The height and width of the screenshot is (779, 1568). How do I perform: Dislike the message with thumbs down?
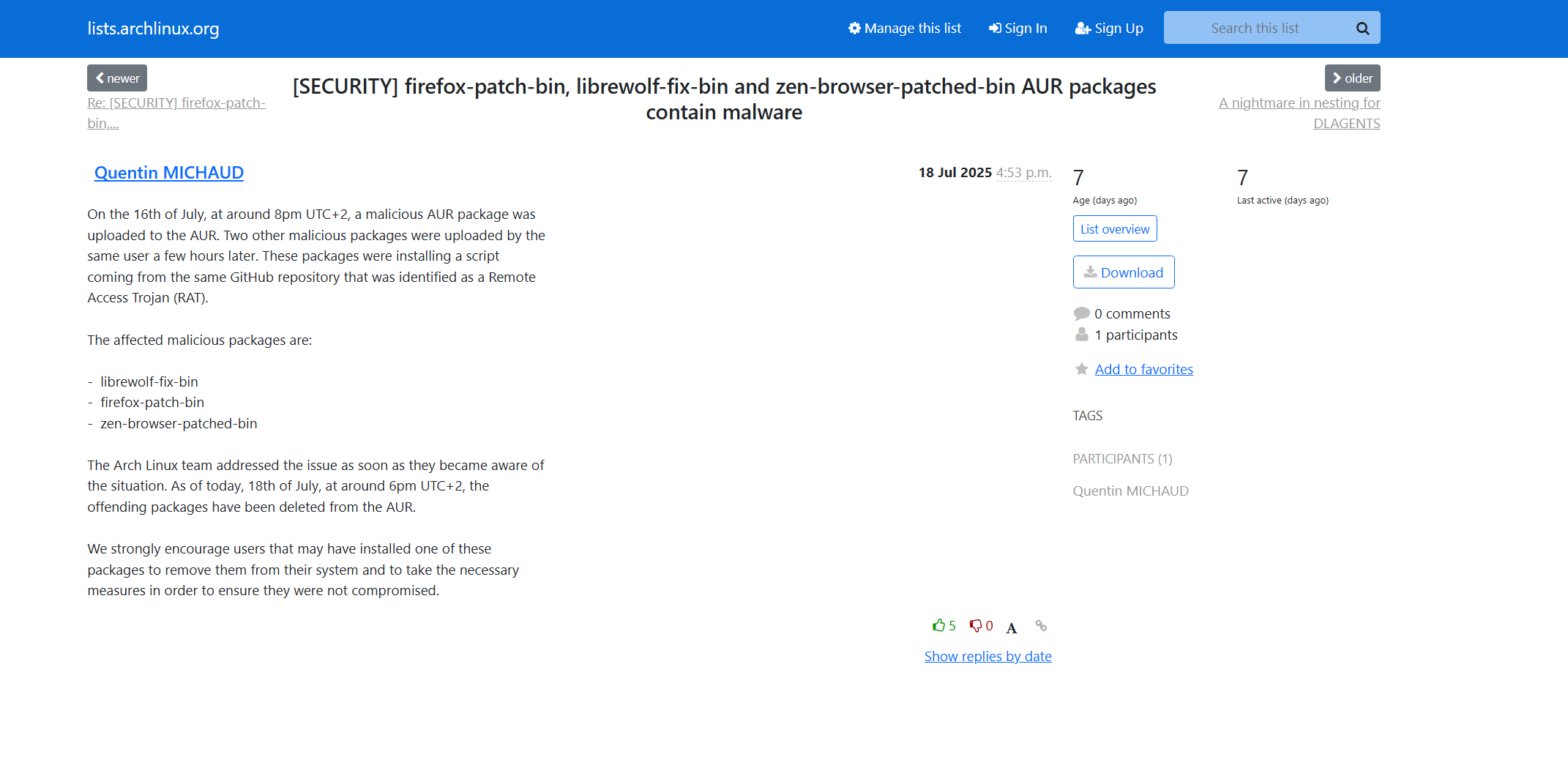click(x=981, y=626)
